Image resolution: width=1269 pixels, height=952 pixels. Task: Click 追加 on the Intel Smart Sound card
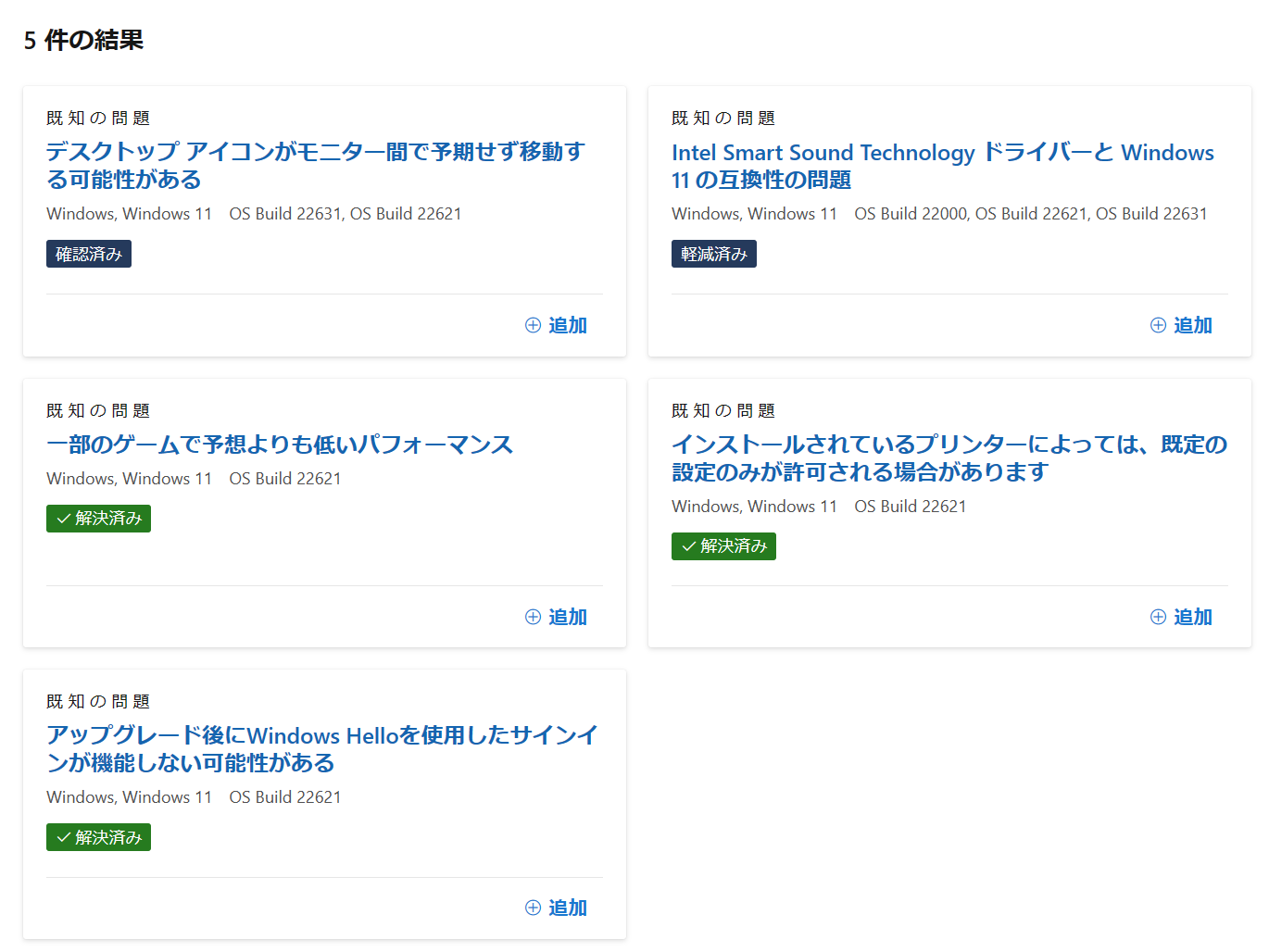point(1192,325)
